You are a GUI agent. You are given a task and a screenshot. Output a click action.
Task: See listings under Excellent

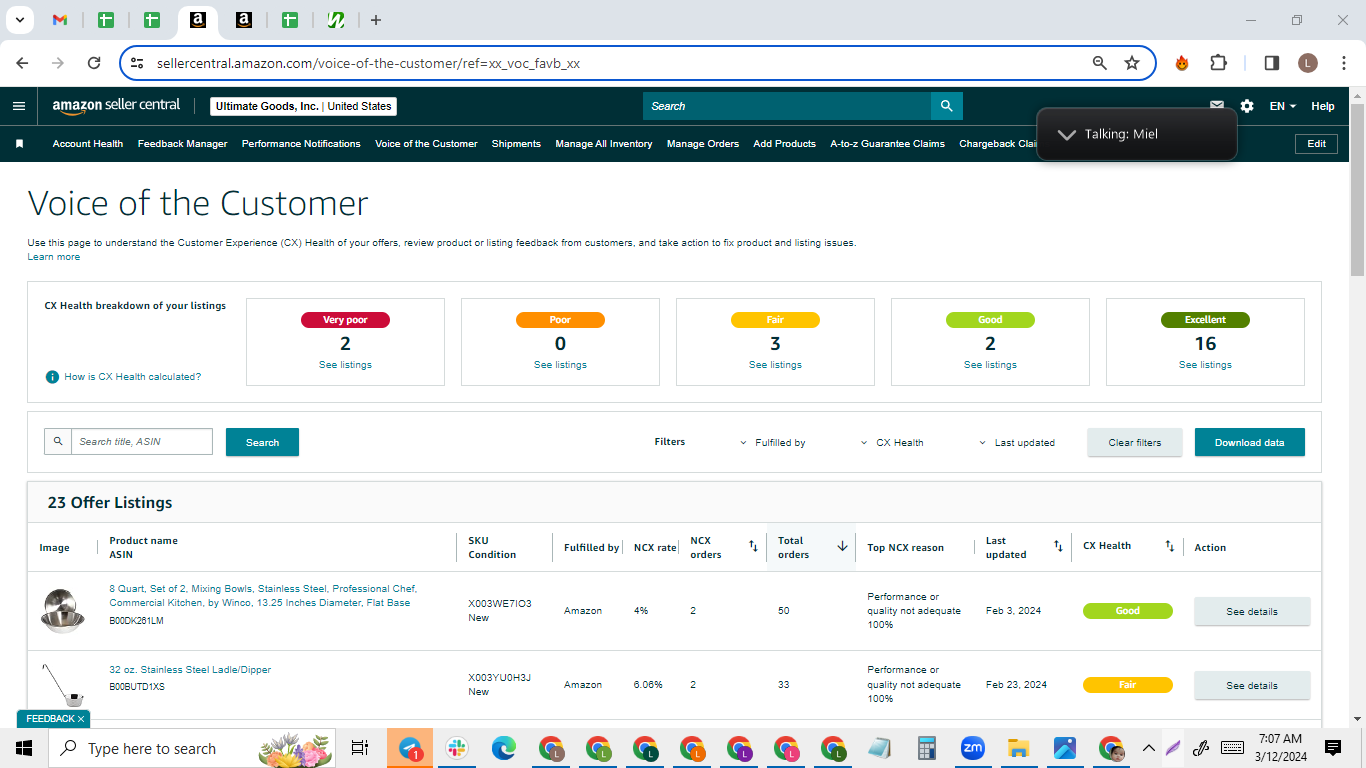click(x=1205, y=365)
